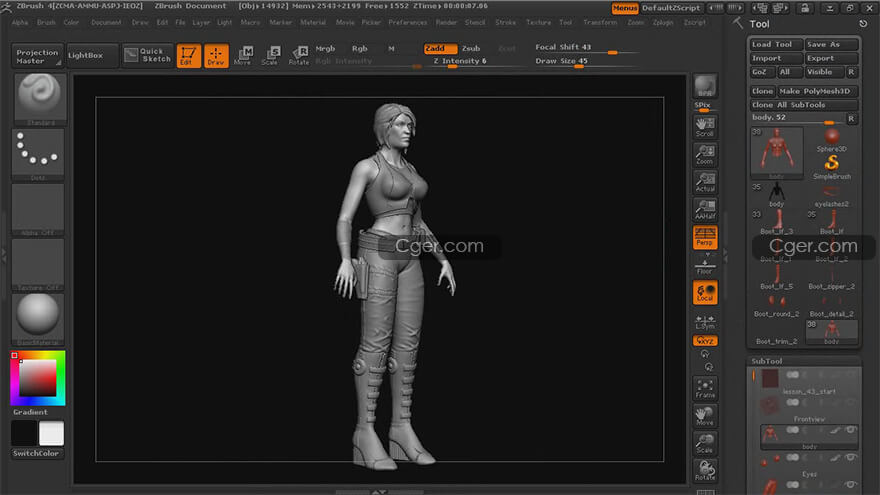The width and height of the screenshot is (880, 495).
Task: Click the AAHalf icon
Action: [x=705, y=210]
